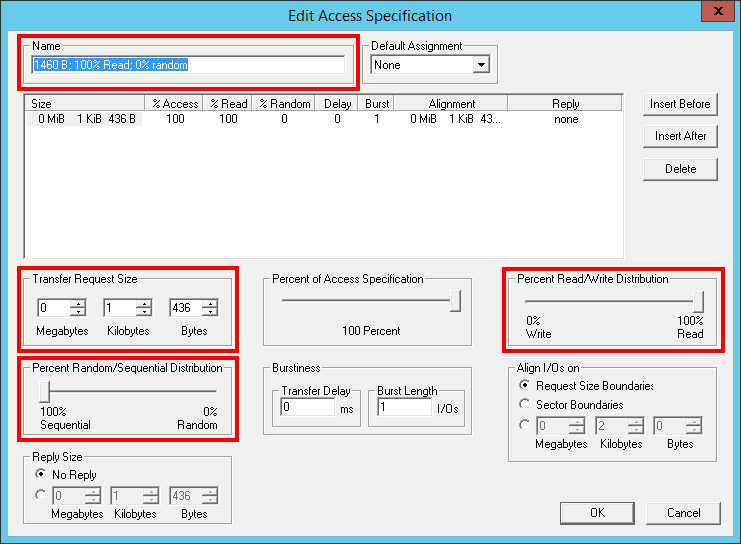The height and width of the screenshot is (544, 741).
Task: Click the Reply column header
Action: tap(565, 104)
